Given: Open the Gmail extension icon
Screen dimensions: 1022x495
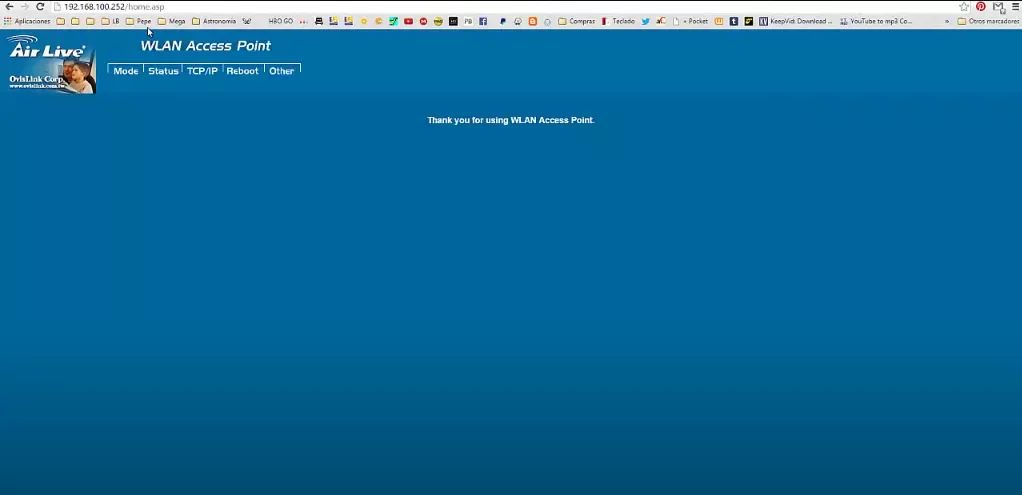Looking at the screenshot, I should pos(997,7).
